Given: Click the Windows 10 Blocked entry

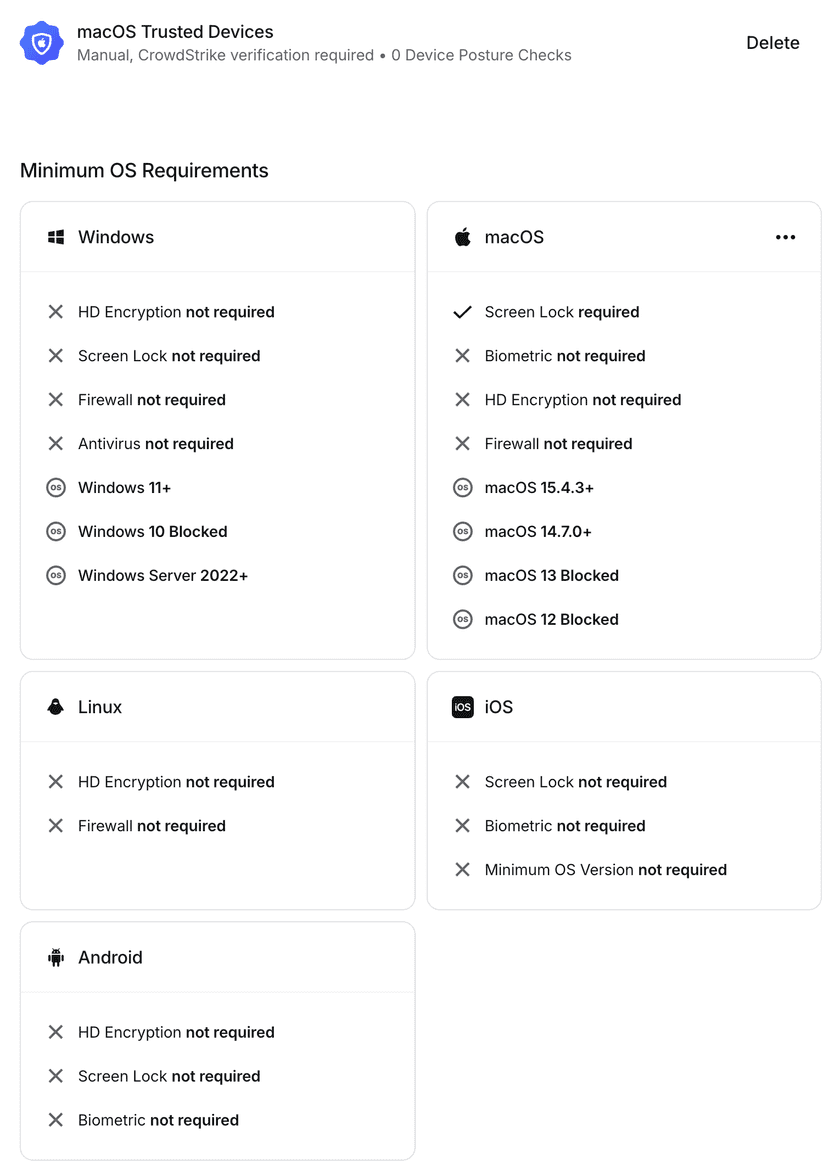Looking at the screenshot, I should click(x=152, y=532).
